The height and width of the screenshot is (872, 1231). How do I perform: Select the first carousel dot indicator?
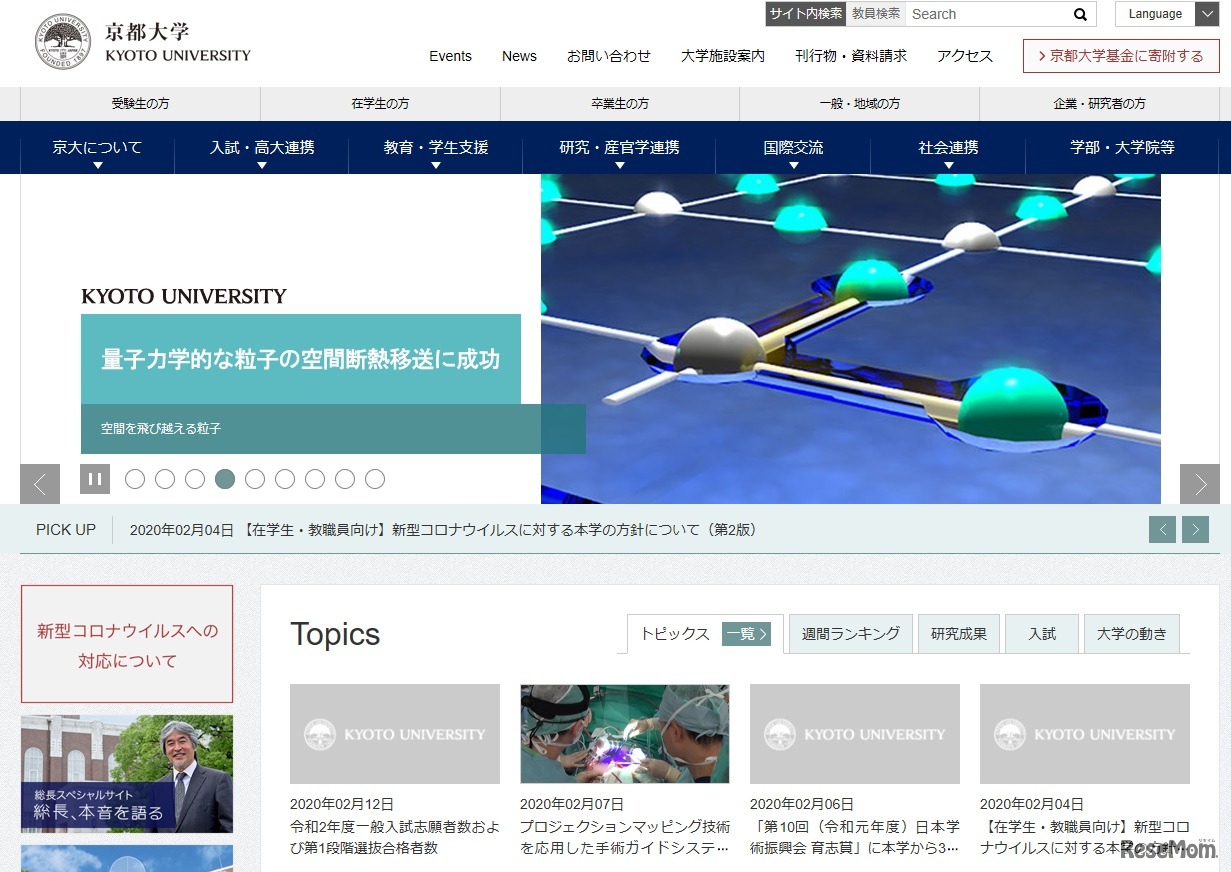click(135, 479)
